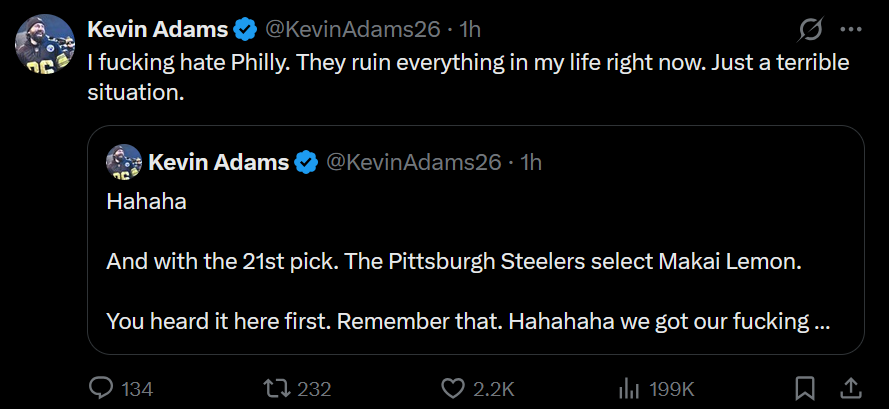This screenshot has width=889, height=409.
Task: Click verified badge in the quoted tweet
Action: 307,162
